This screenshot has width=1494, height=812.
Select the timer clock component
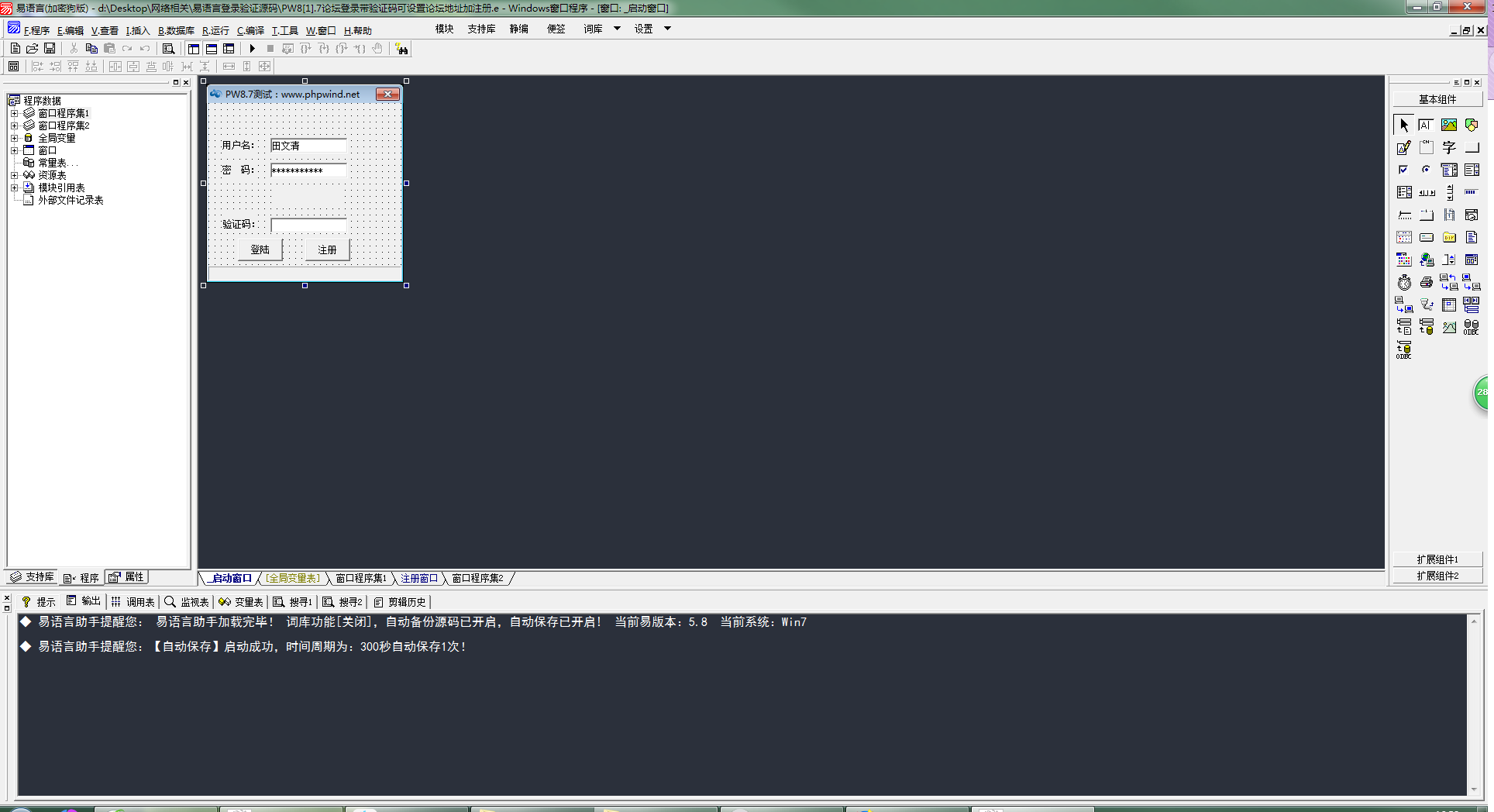tap(1403, 283)
